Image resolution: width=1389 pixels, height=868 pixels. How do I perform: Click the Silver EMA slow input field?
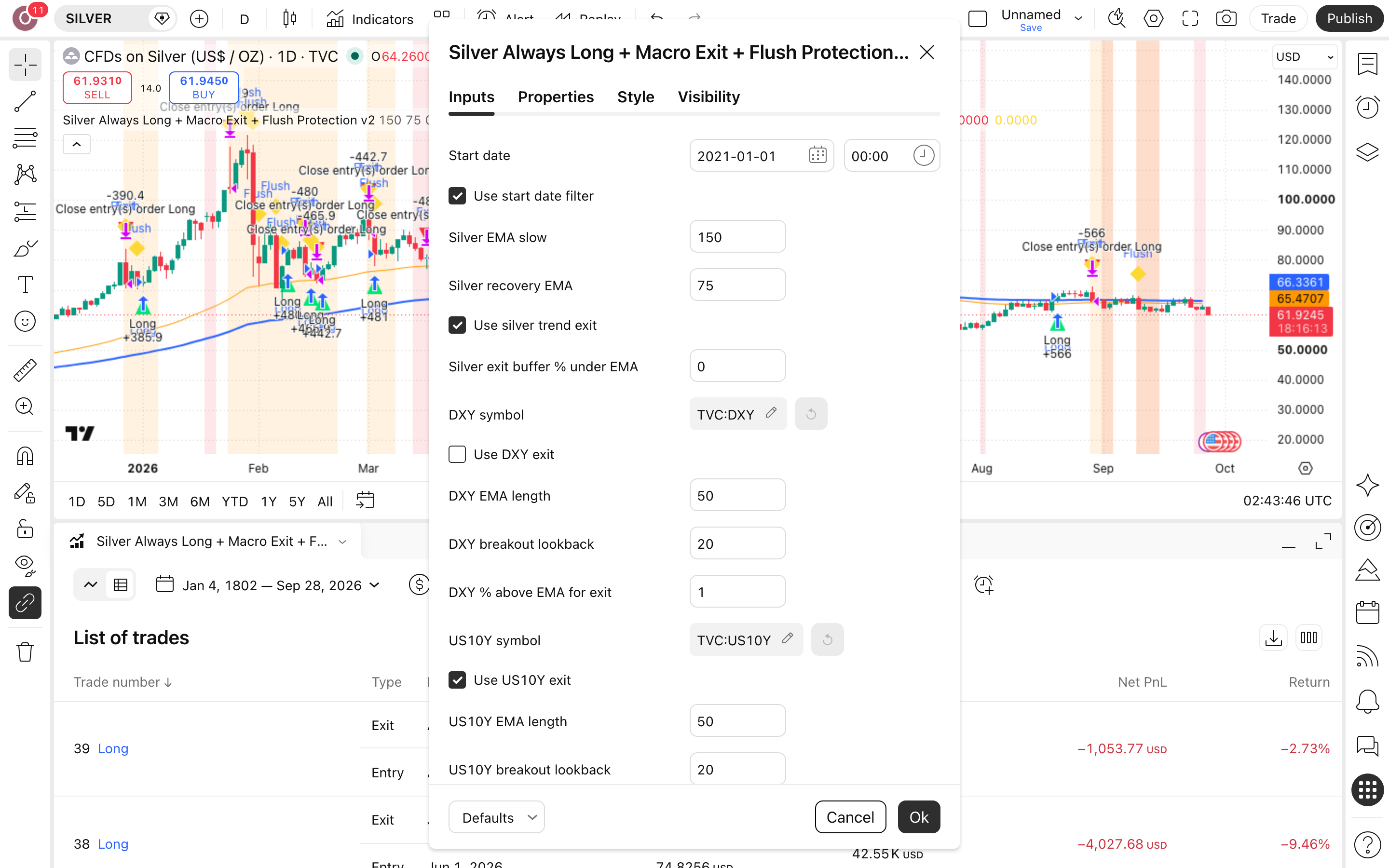point(737,236)
